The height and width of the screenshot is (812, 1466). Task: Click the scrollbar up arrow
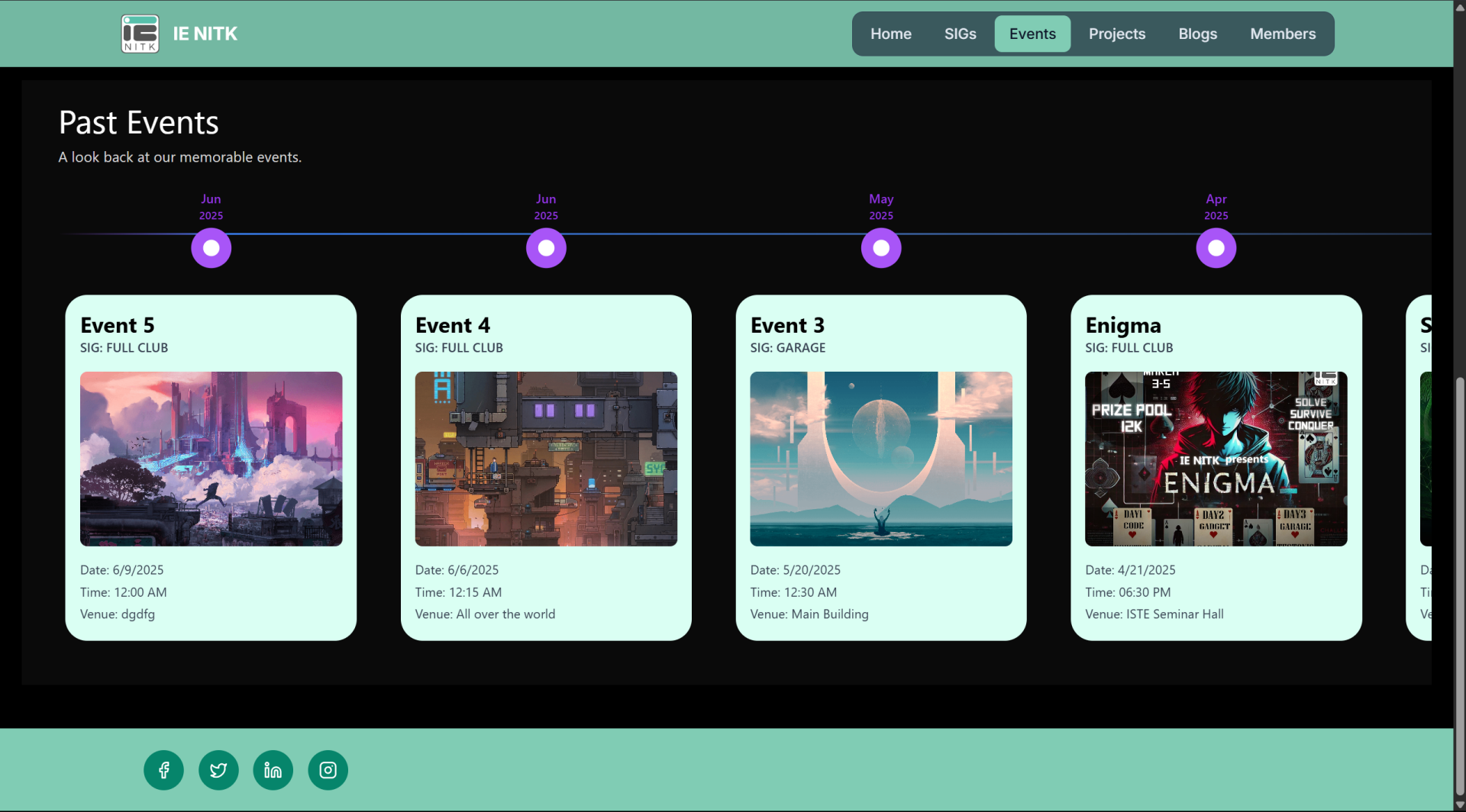pyautogui.click(x=1459, y=7)
